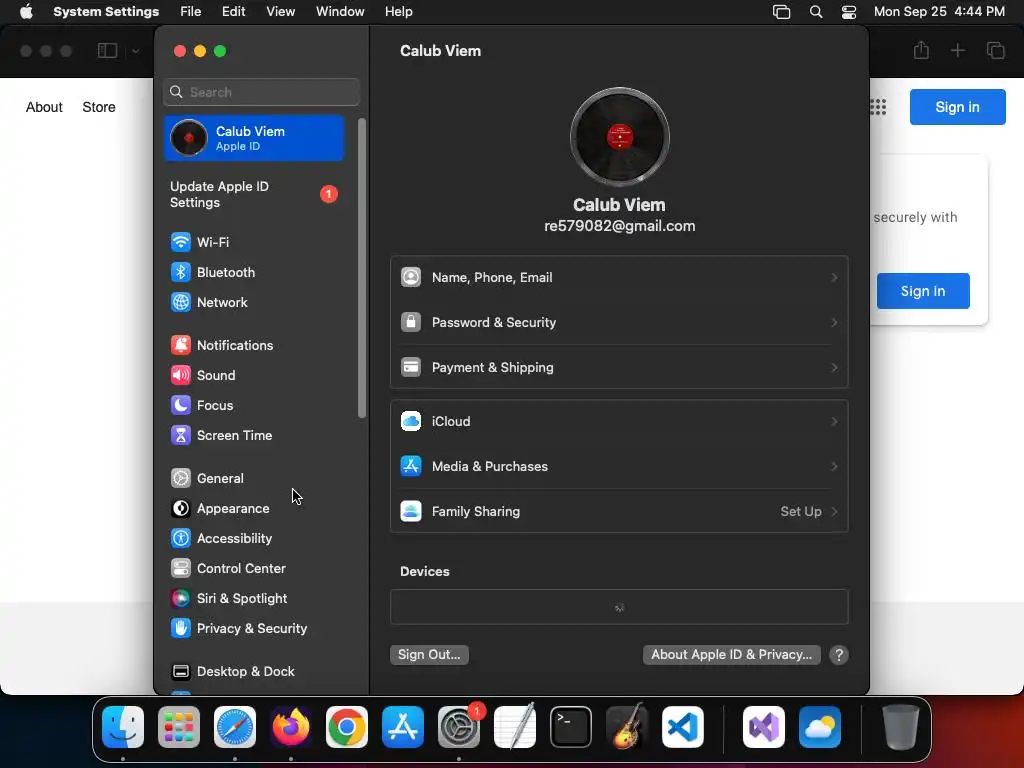The image size is (1024, 768).
Task: Click Safari share button in background window
Action: click(x=921, y=50)
